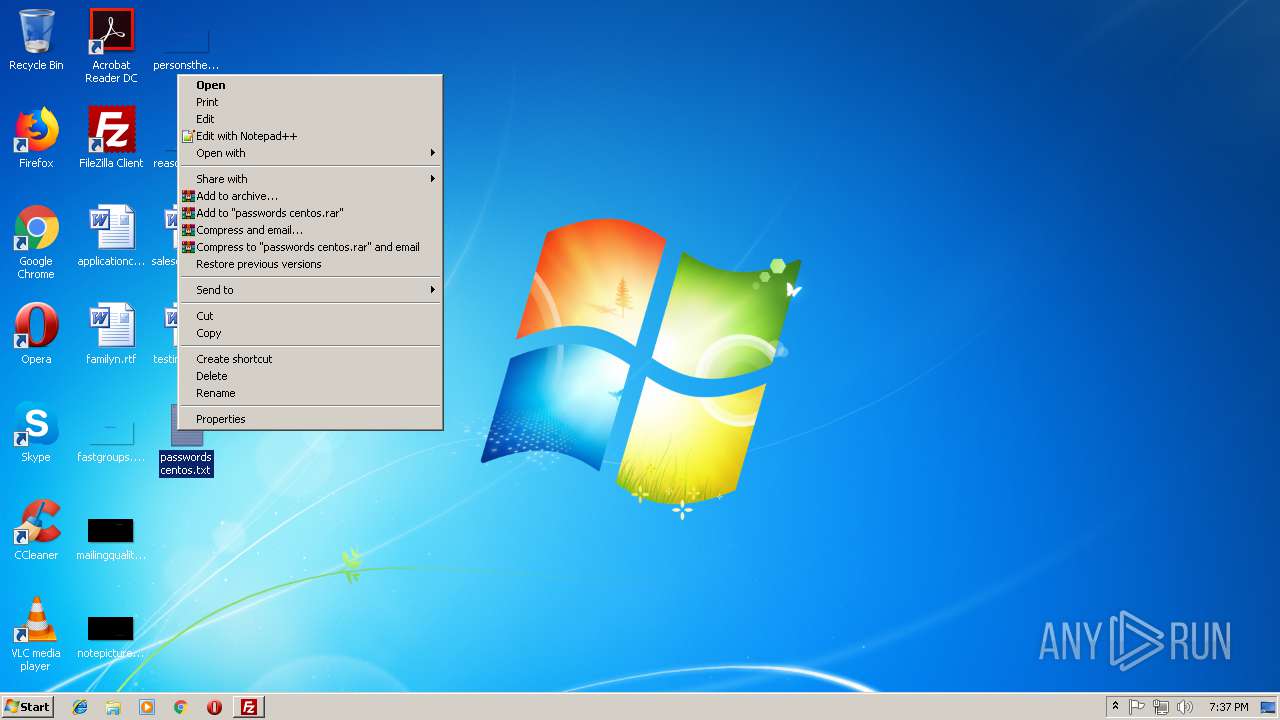
Task: Open FileZilla taskbar button
Action: tap(249, 707)
